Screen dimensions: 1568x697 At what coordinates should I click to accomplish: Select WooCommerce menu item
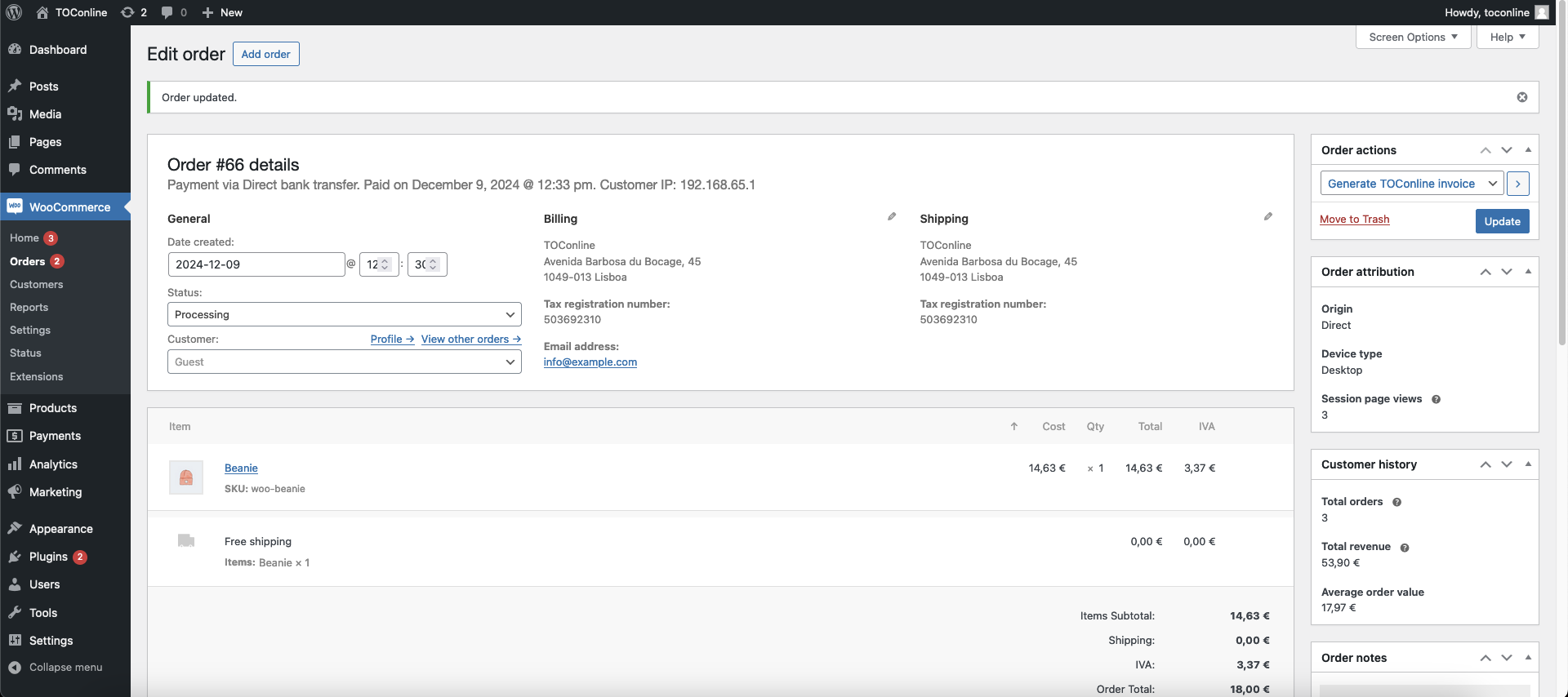[65, 207]
